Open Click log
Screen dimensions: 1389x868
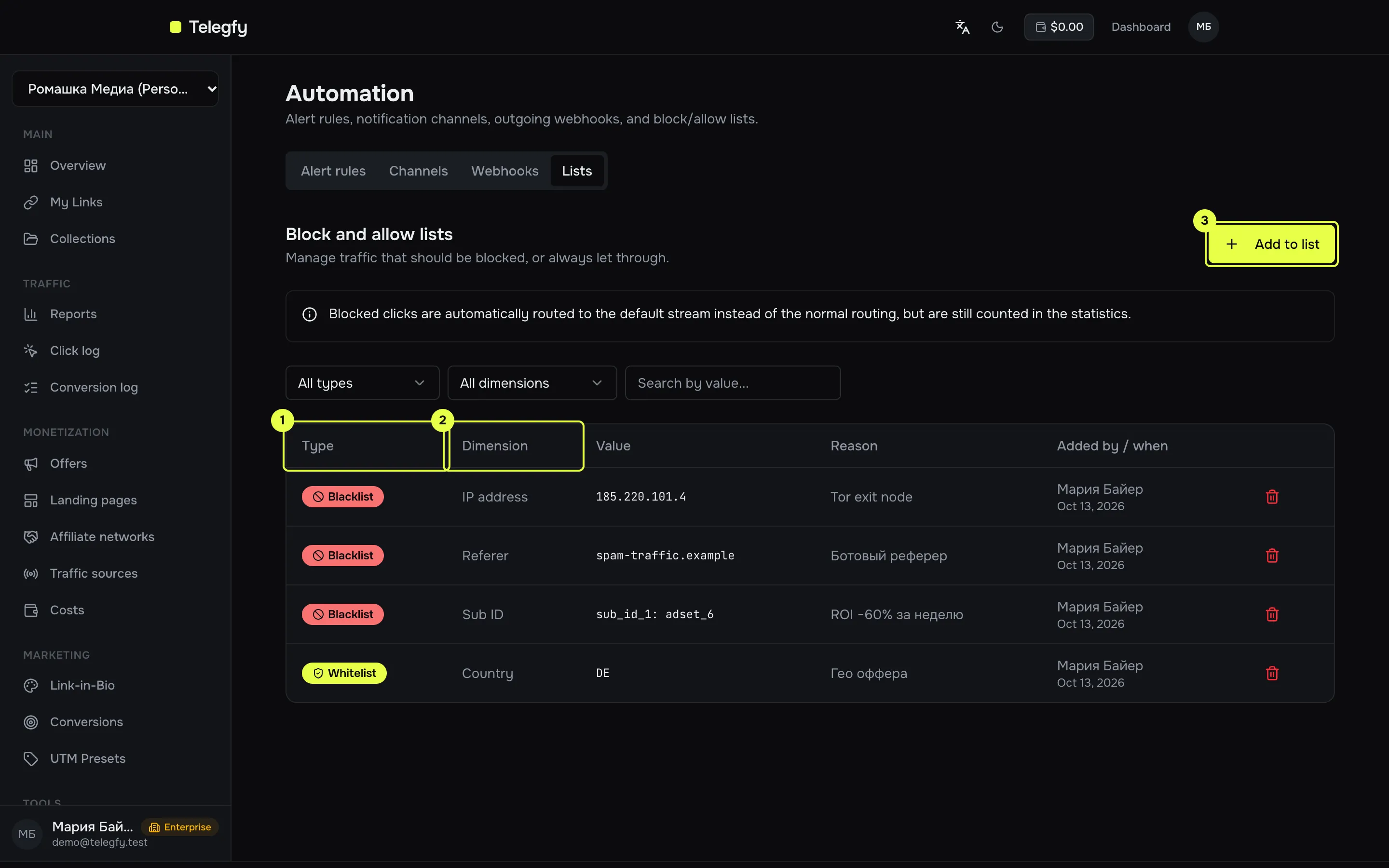[115, 351]
